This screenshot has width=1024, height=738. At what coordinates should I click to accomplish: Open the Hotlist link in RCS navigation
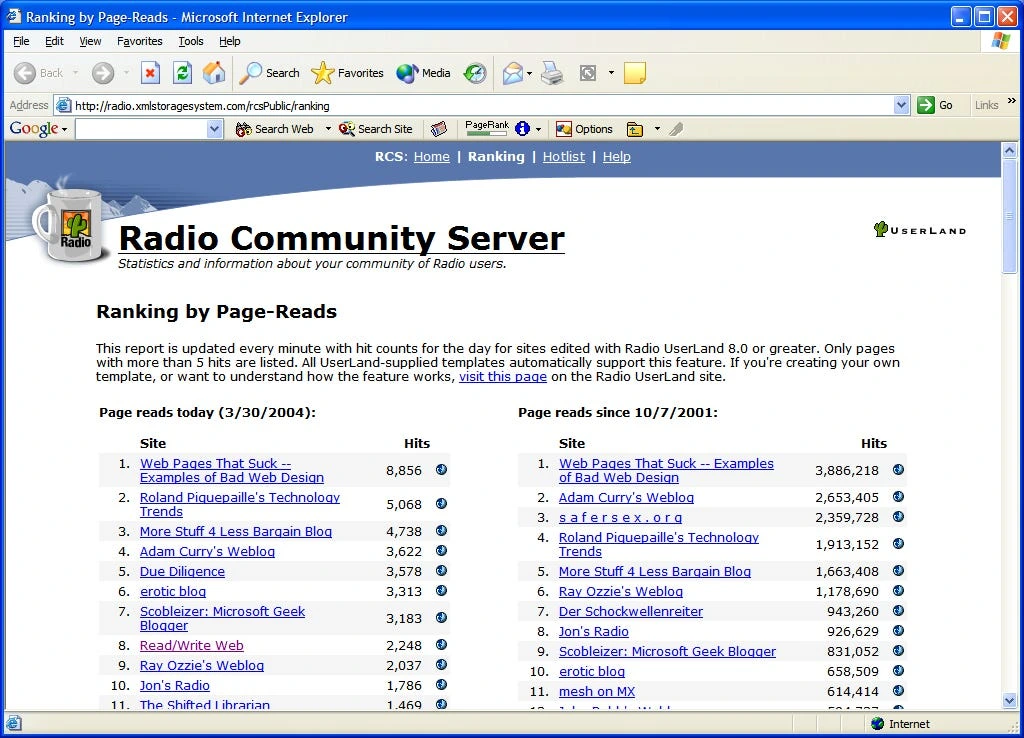coord(563,157)
